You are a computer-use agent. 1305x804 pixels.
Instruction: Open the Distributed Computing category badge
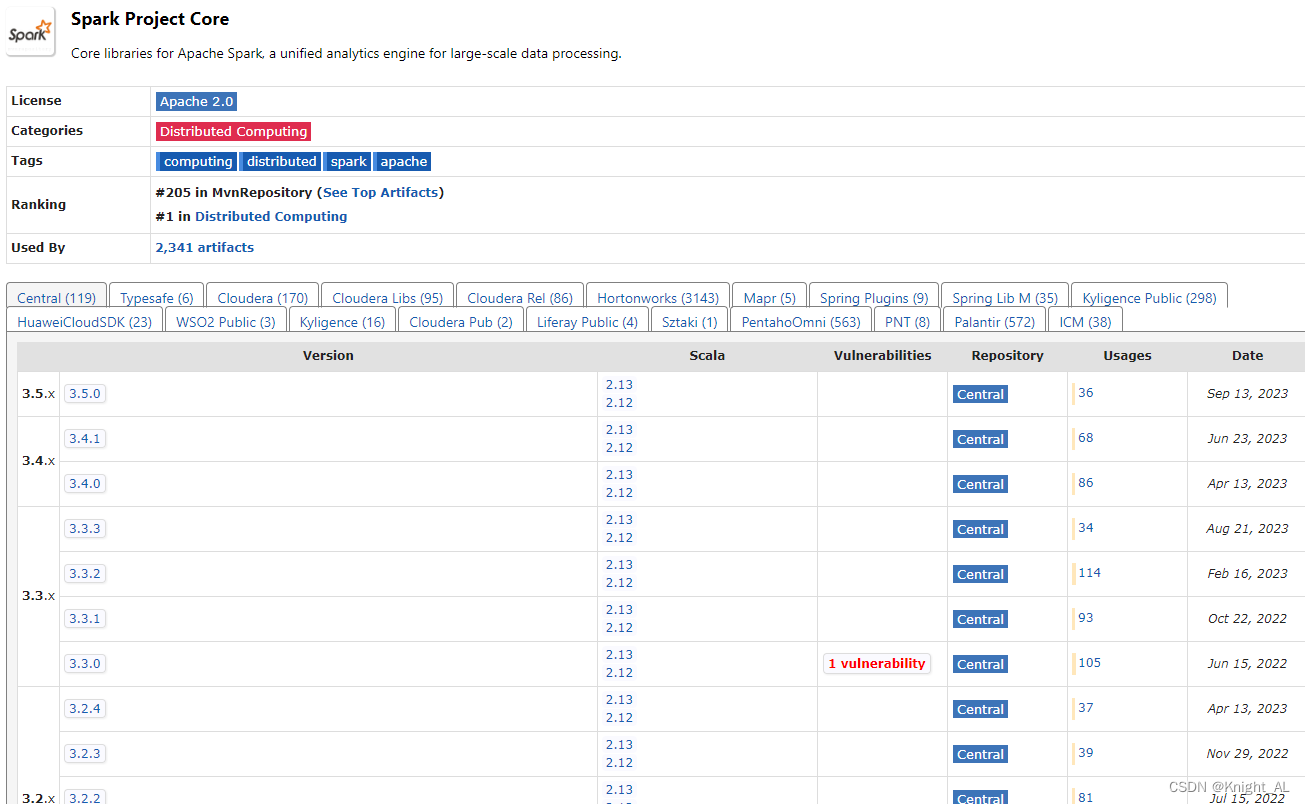pyautogui.click(x=233, y=131)
